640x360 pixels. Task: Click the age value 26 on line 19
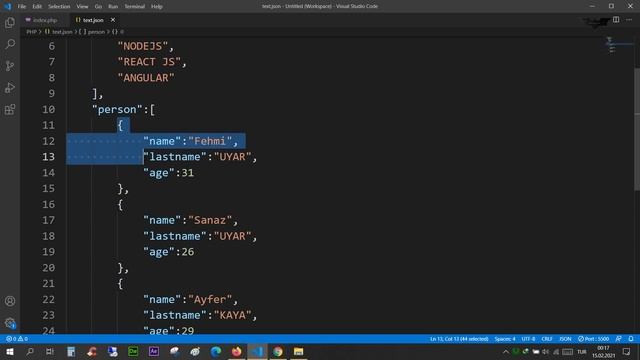188,252
